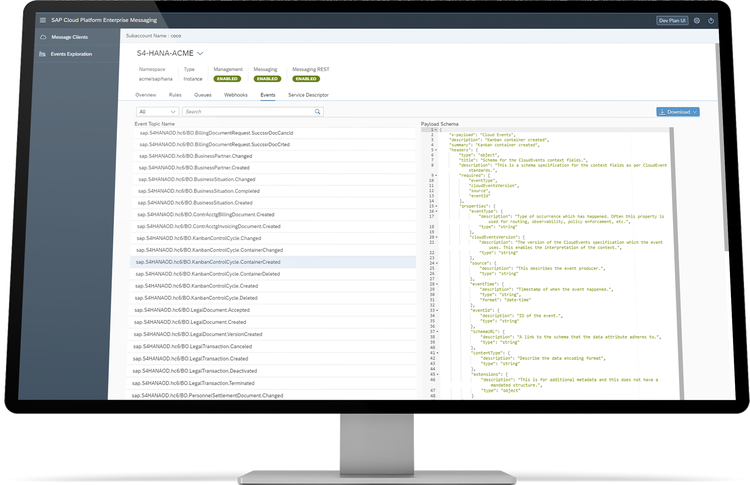Select KanbanControlCycle.Created event topic
Image resolution: width=750 pixels, height=485 pixels.
tap(272, 286)
